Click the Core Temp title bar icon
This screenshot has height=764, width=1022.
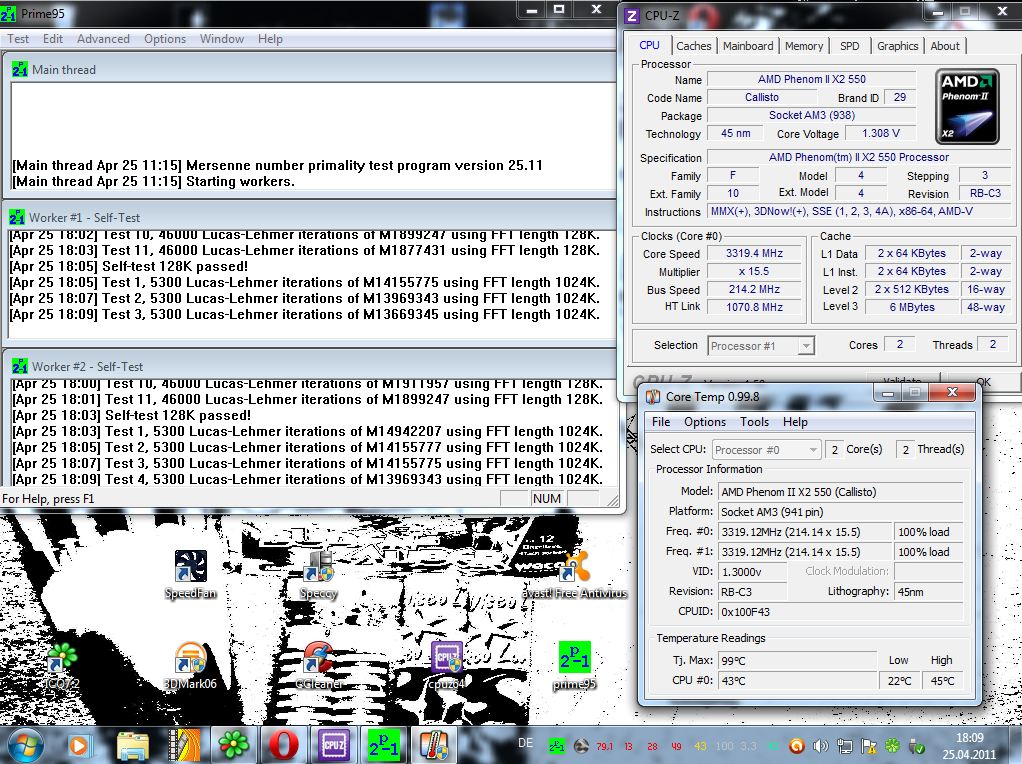coord(652,396)
